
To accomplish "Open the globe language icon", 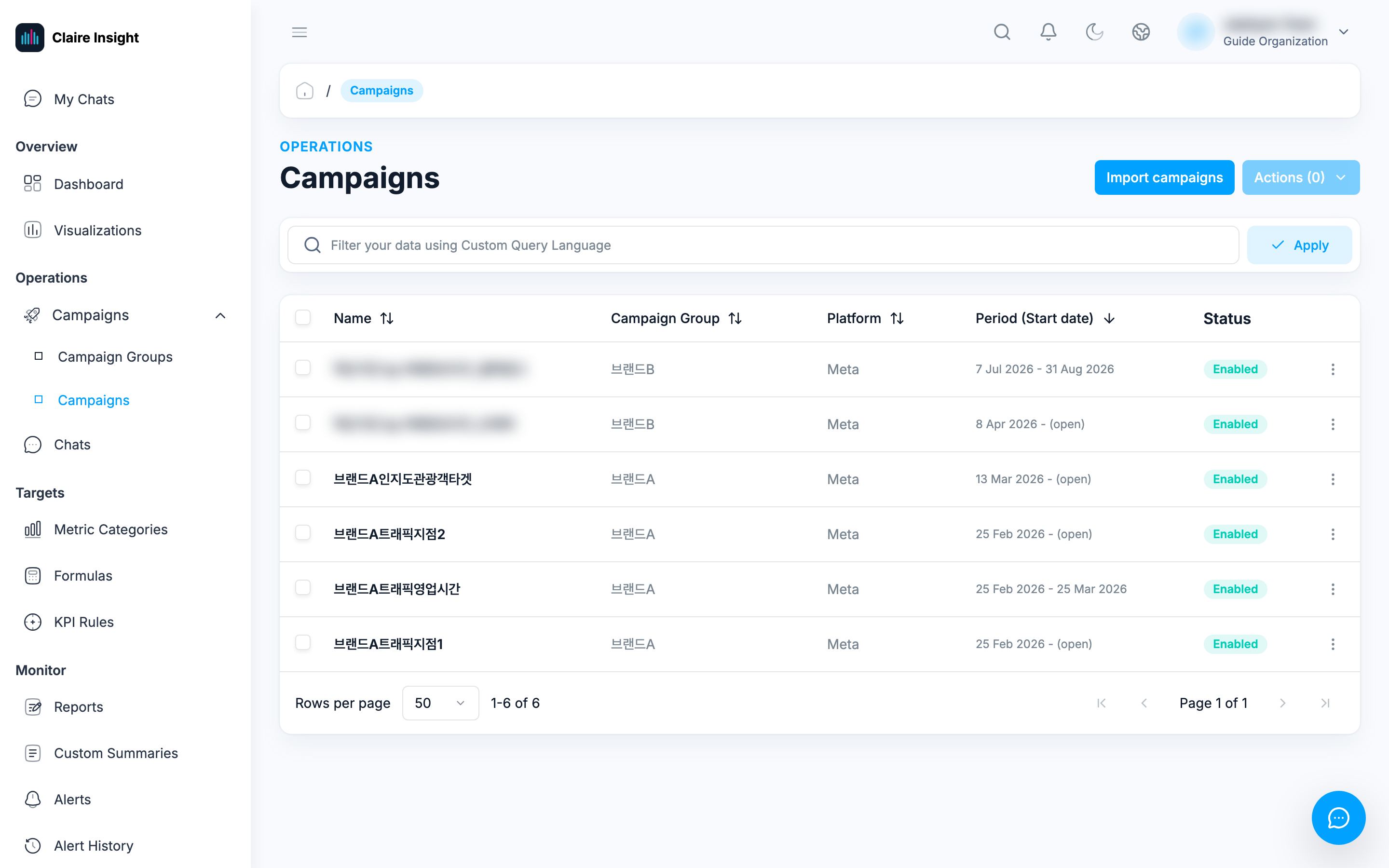I will pyautogui.click(x=1141, y=32).
